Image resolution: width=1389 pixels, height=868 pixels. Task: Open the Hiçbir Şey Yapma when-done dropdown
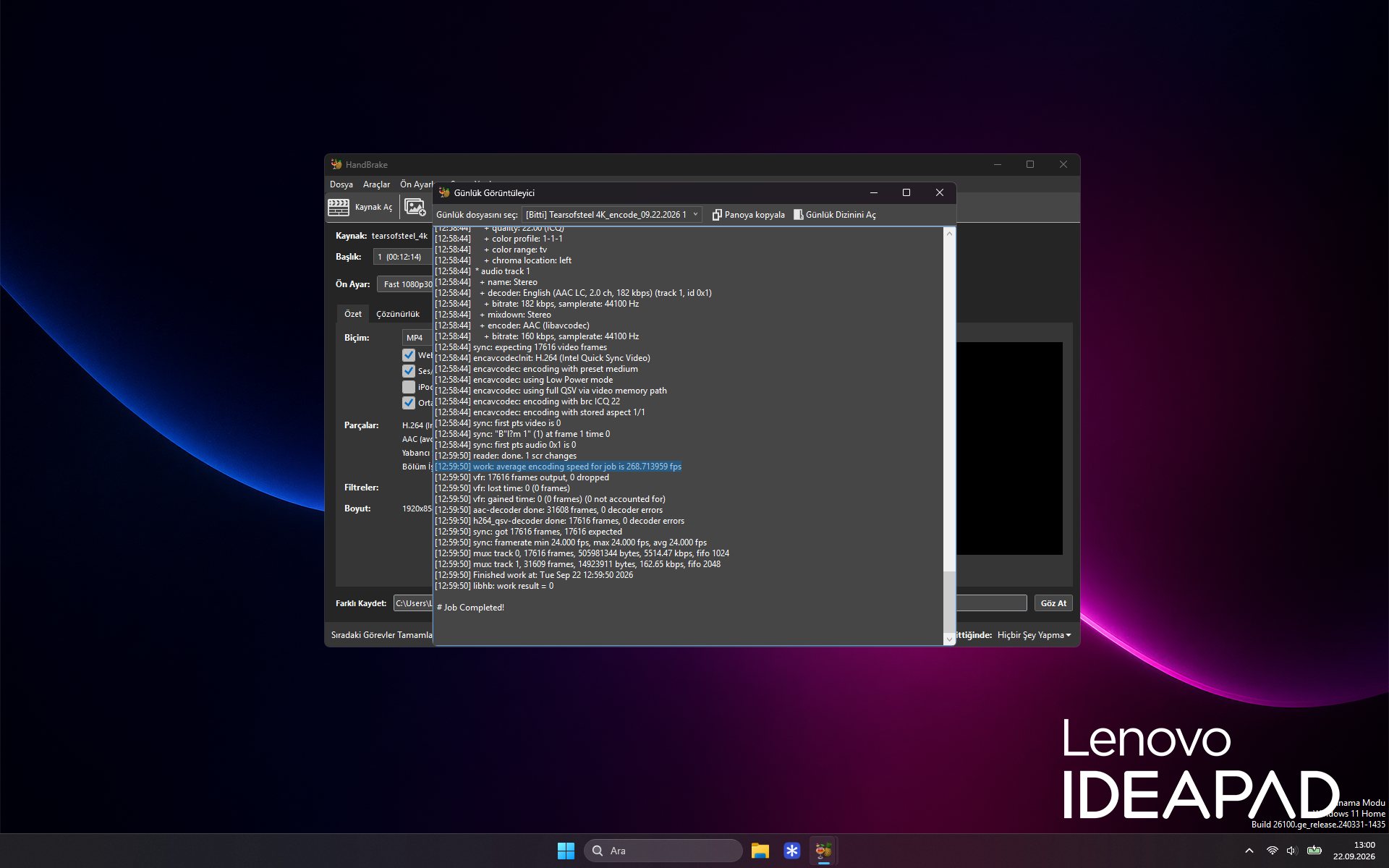click(x=1034, y=635)
